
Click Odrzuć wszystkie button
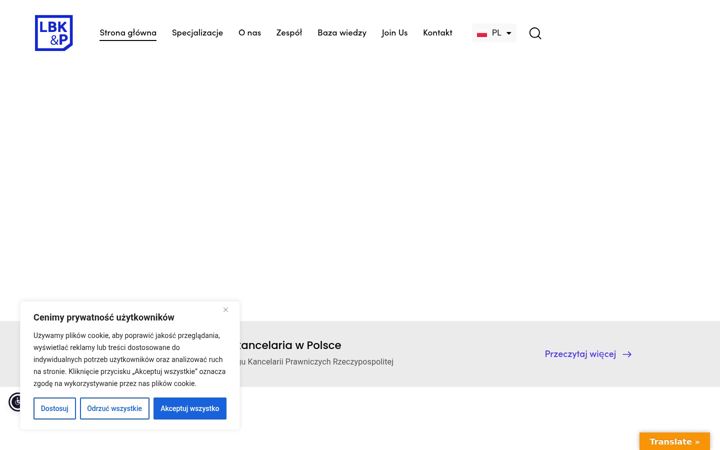point(115,408)
